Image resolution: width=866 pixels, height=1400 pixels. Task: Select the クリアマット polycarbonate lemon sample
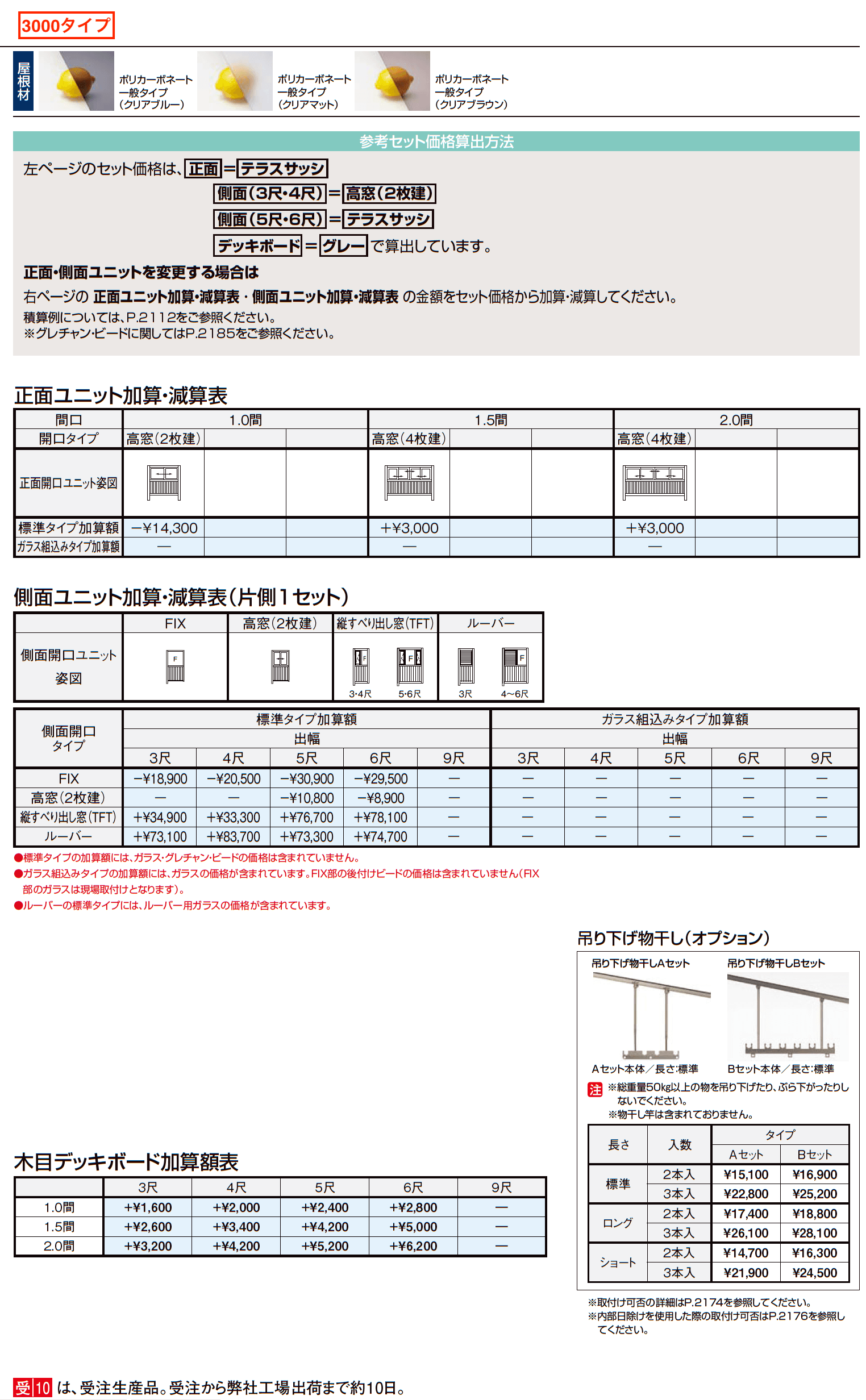[x=235, y=81]
